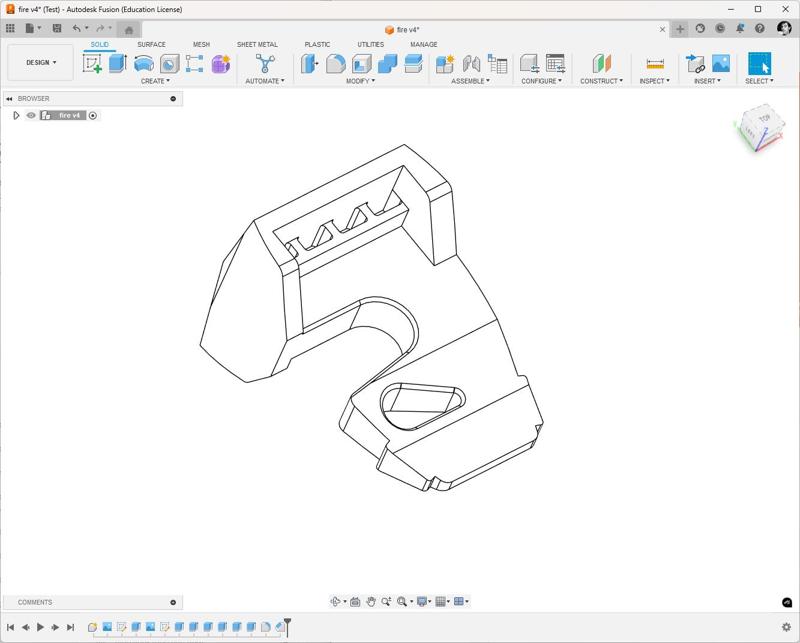The image size is (800, 643).
Task: Open the Create dropdown menu
Action: click(x=155, y=81)
